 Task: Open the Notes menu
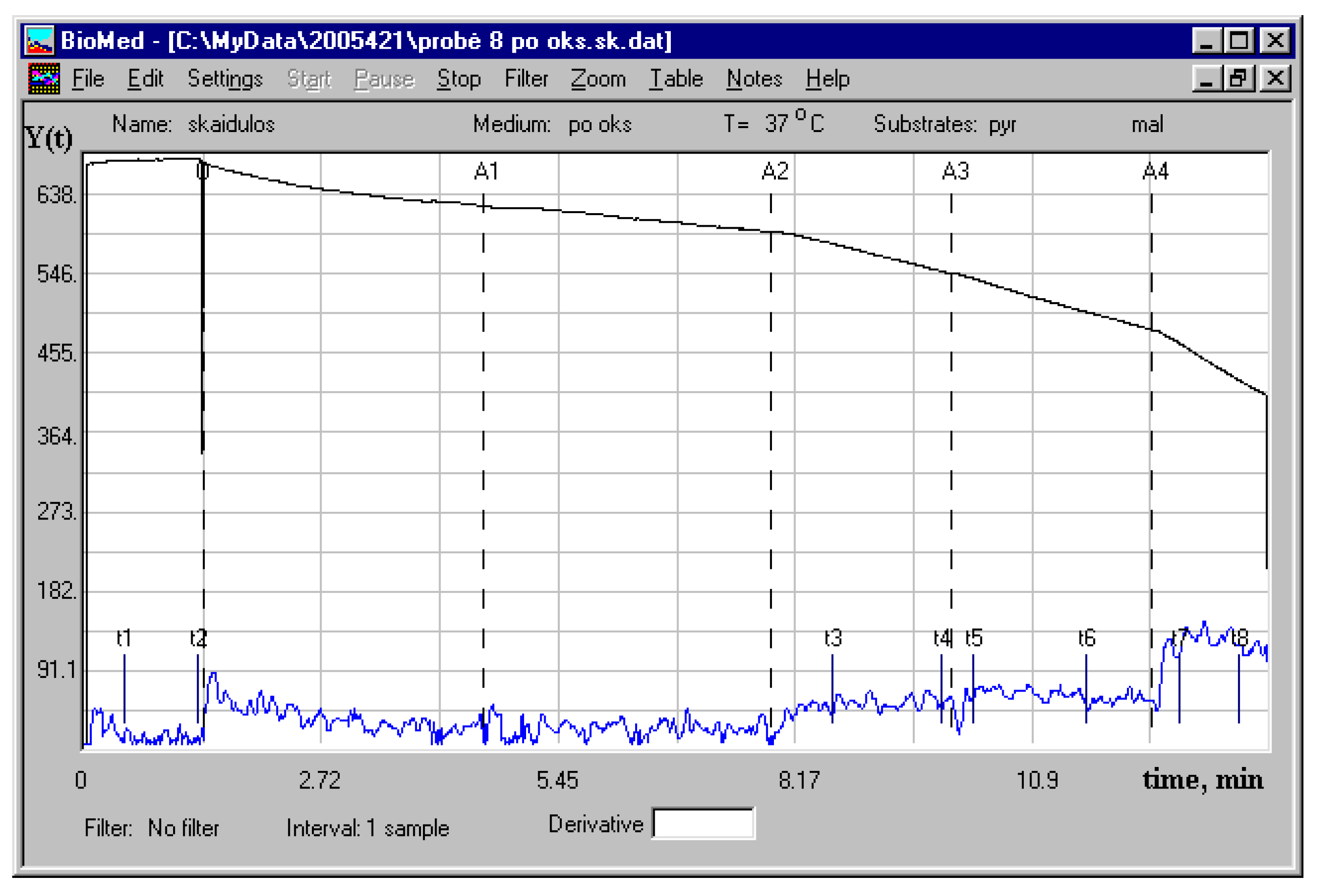coord(754,79)
